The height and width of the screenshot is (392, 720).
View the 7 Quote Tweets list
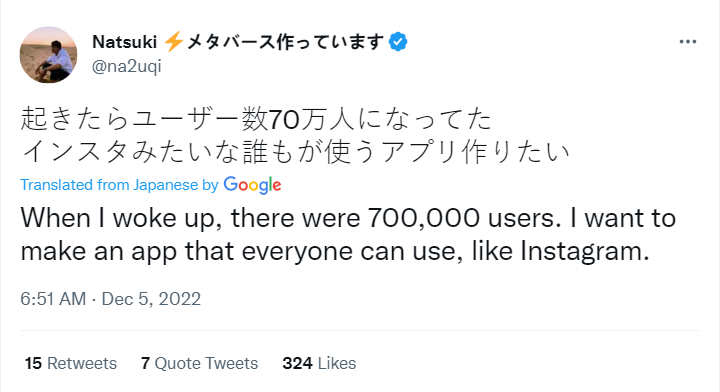199,363
